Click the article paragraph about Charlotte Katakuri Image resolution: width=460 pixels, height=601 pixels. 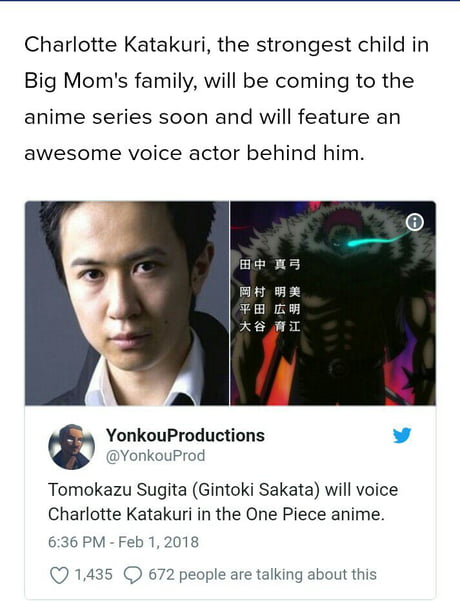(x=226, y=99)
